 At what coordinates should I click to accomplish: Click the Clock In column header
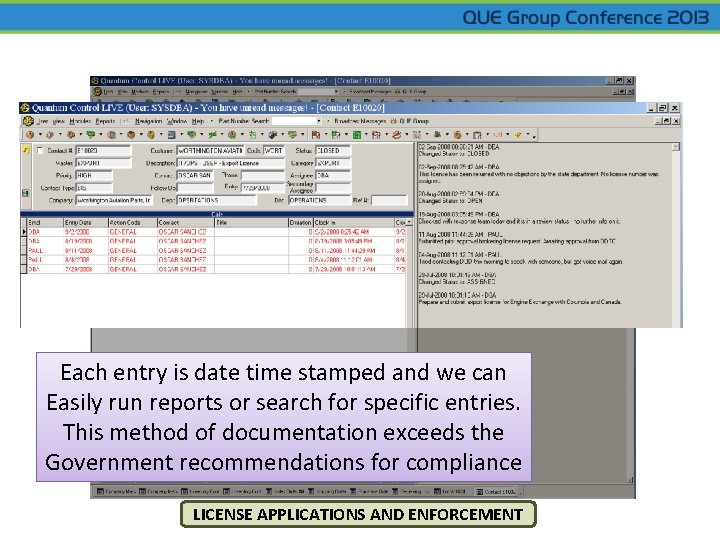(354, 222)
